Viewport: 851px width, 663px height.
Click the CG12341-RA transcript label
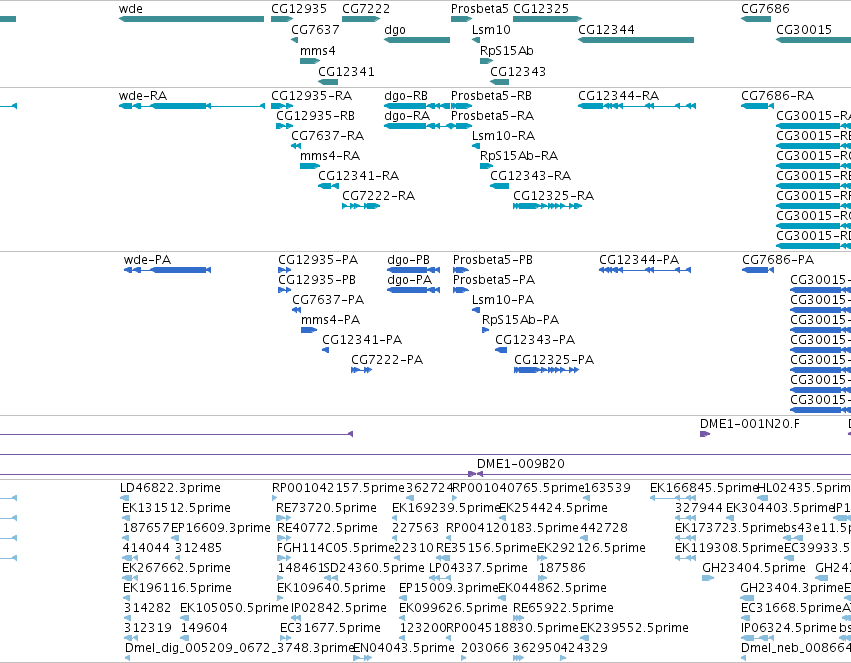coord(359,176)
